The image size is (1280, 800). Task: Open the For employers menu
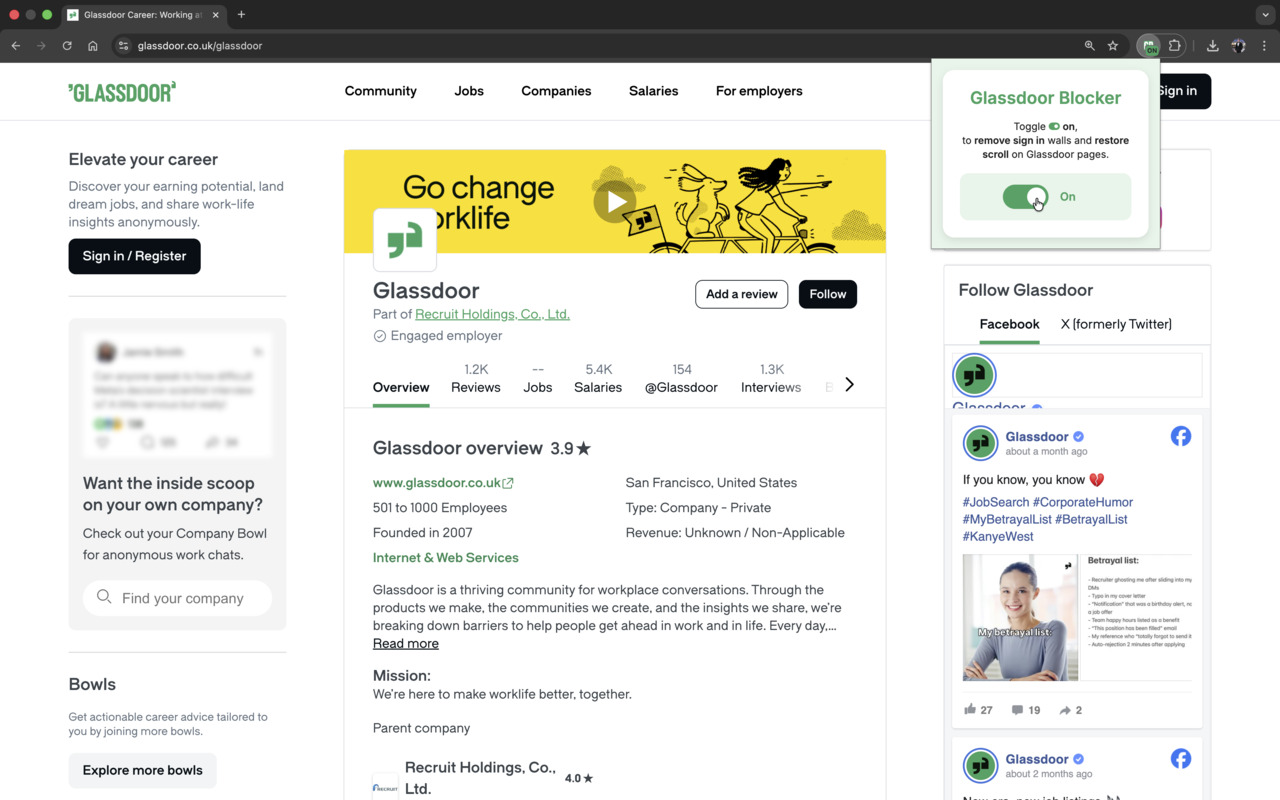pos(759,91)
